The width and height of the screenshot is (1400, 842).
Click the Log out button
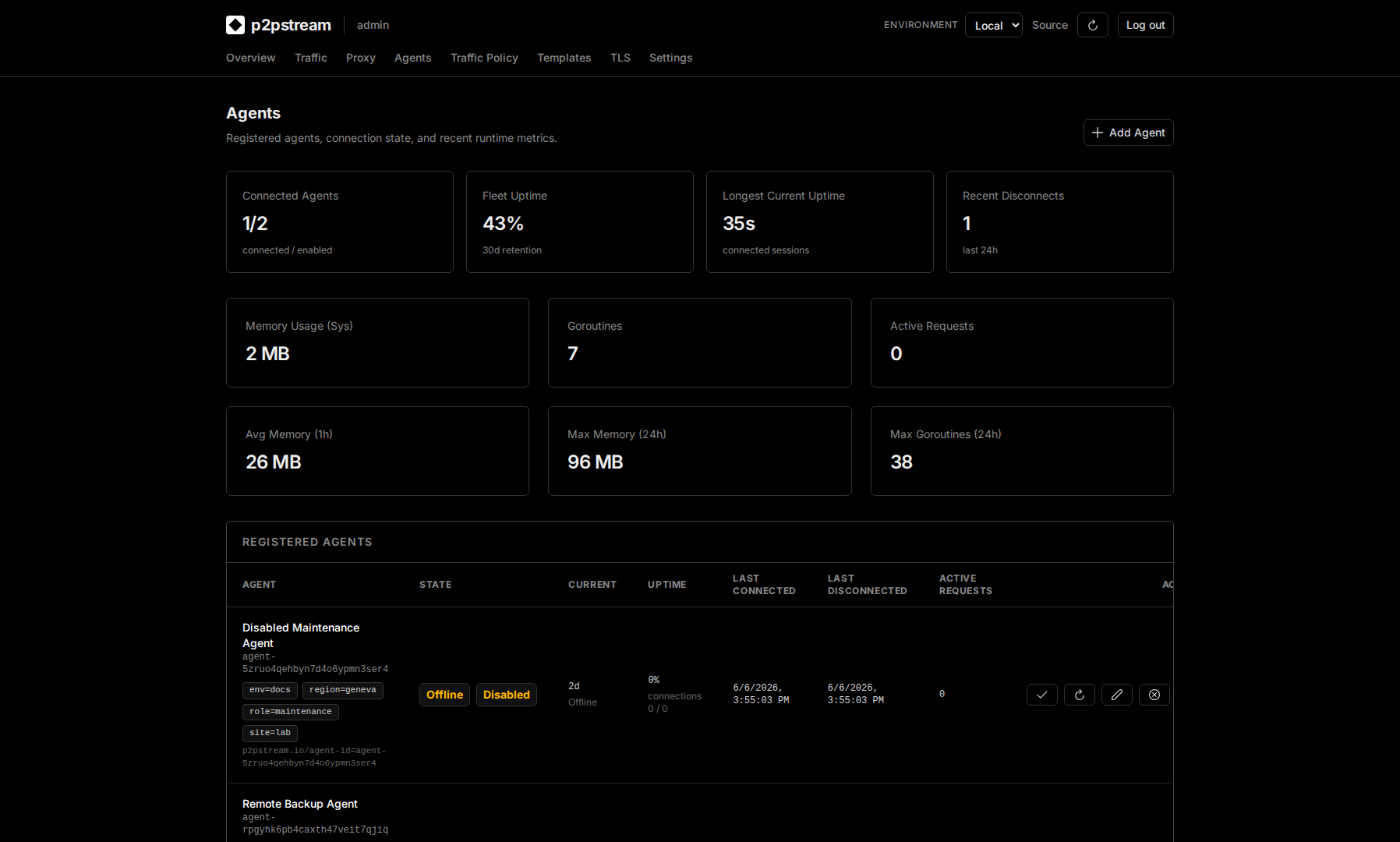(x=1145, y=25)
